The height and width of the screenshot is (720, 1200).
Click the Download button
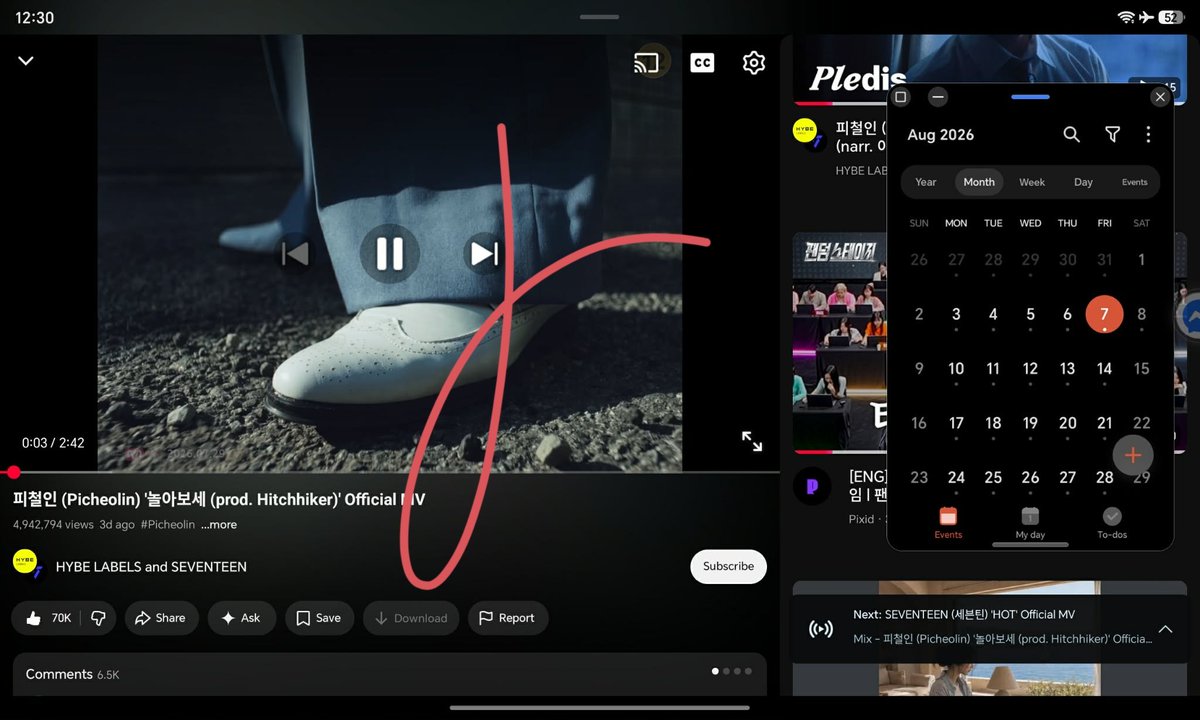(x=411, y=618)
